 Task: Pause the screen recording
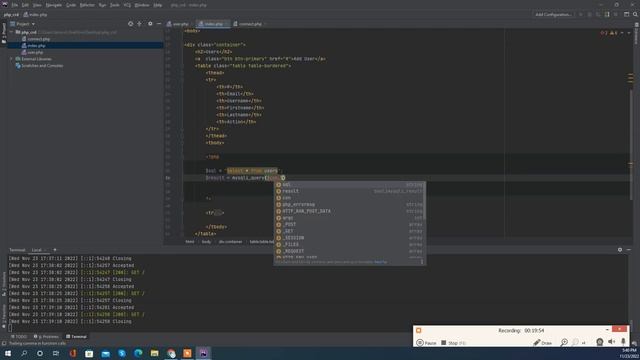click(426, 343)
